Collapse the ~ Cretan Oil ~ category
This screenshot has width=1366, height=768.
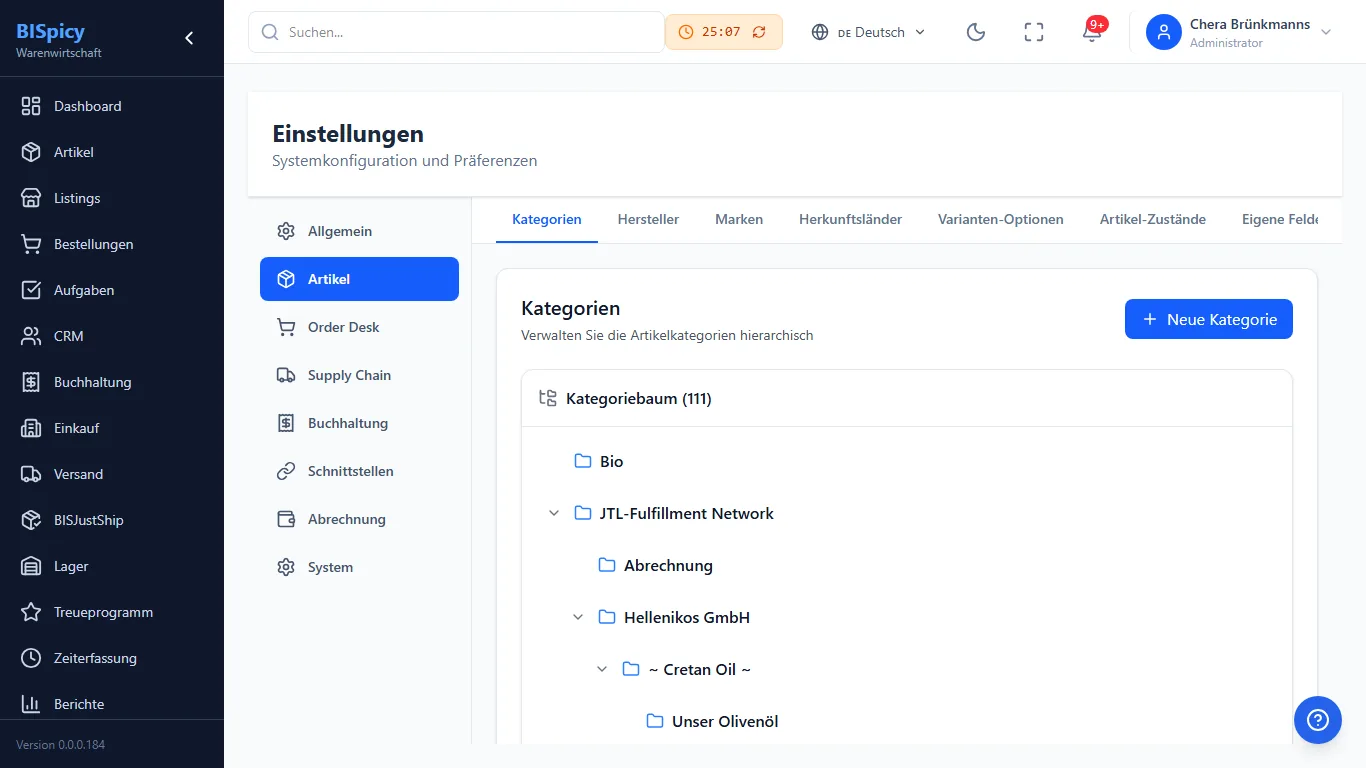[602, 669]
